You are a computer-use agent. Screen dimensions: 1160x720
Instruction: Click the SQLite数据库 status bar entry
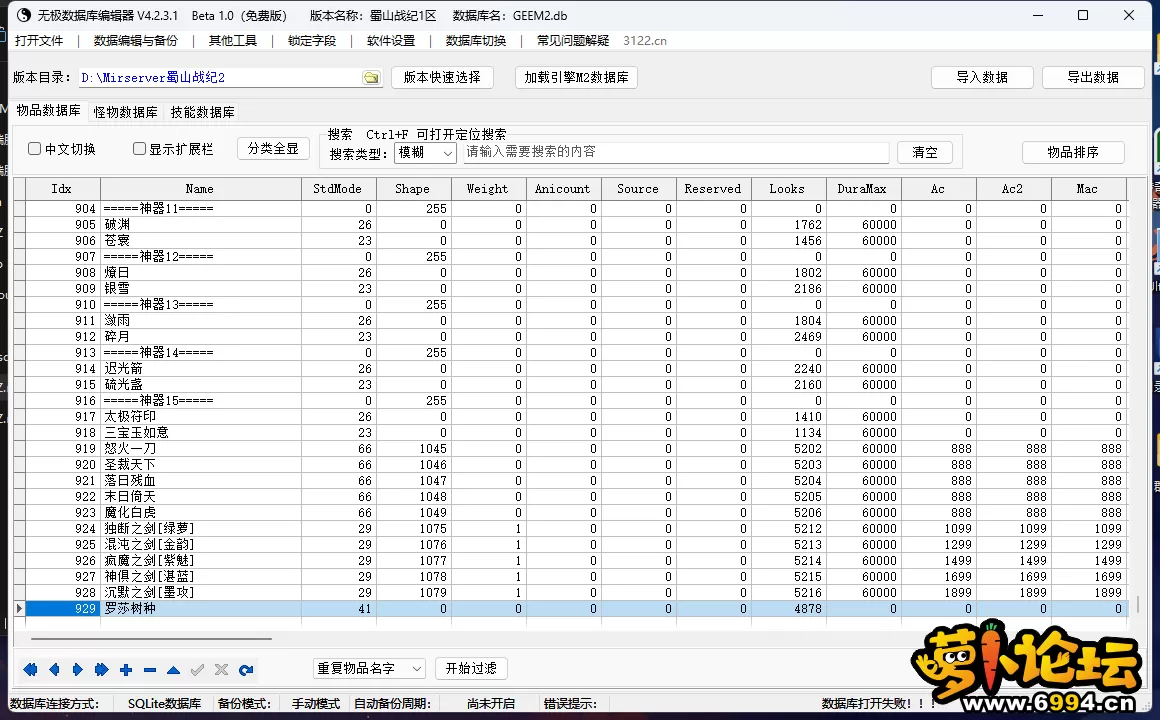click(164, 704)
